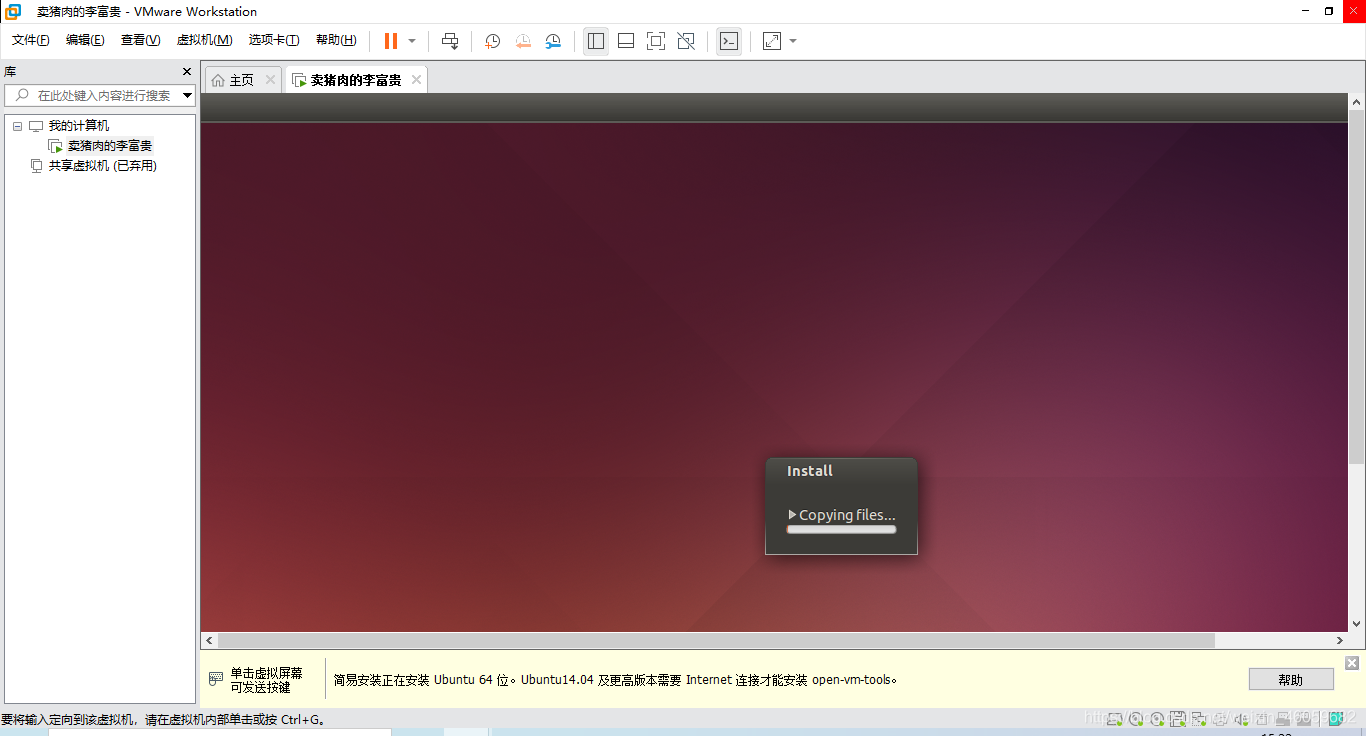This screenshot has height=736, width=1366.
Task: Click the vertical scrollbar up arrow
Action: pyautogui.click(x=1357, y=102)
